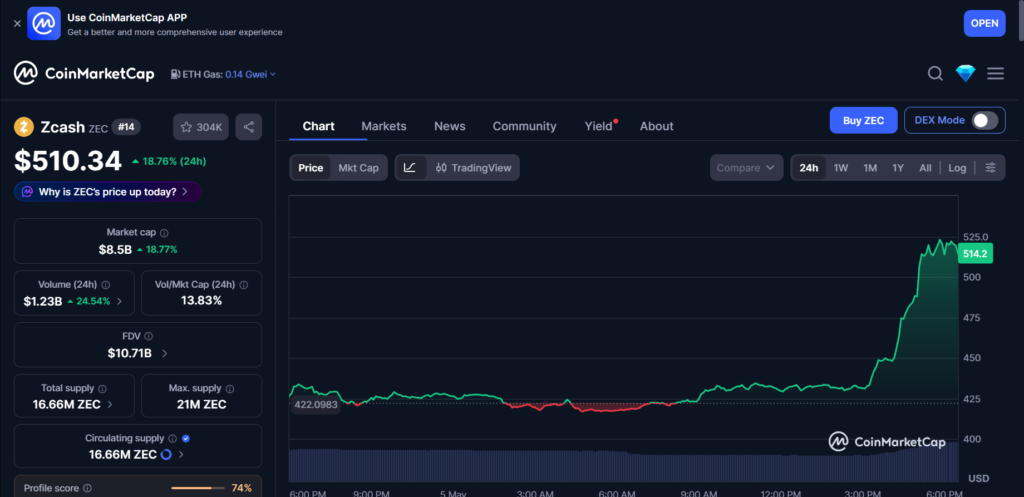The image size is (1024, 497).
Task: Click the Vol/Mkt Cap (24h) info icon
Action: (x=244, y=285)
